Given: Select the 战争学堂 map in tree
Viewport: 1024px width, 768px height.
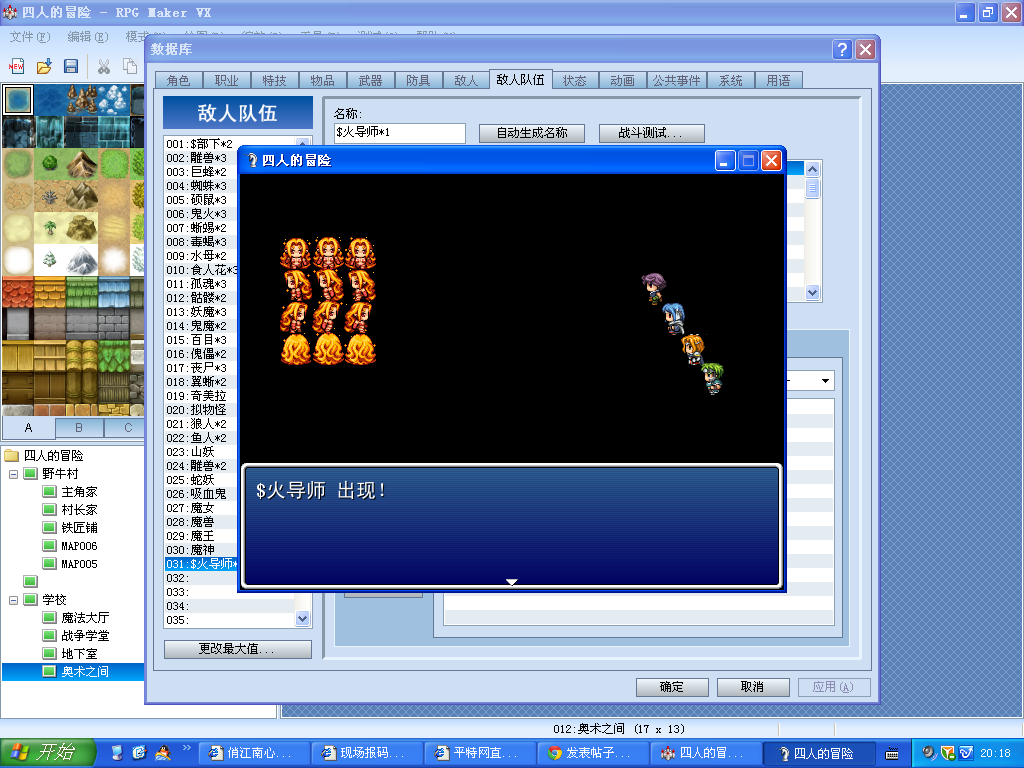Looking at the screenshot, I should pos(85,635).
